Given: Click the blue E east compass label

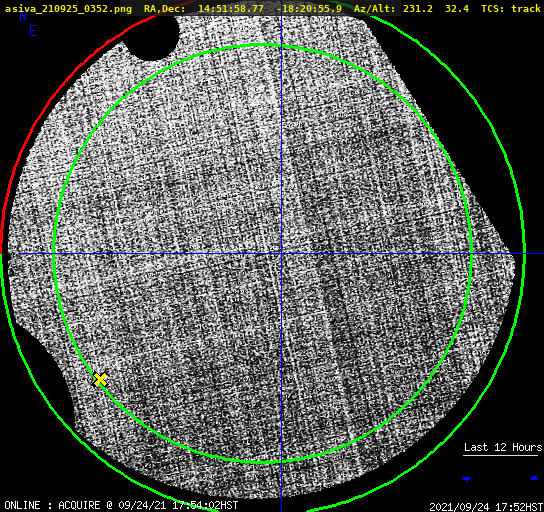Looking at the screenshot, I should pos(33,31).
